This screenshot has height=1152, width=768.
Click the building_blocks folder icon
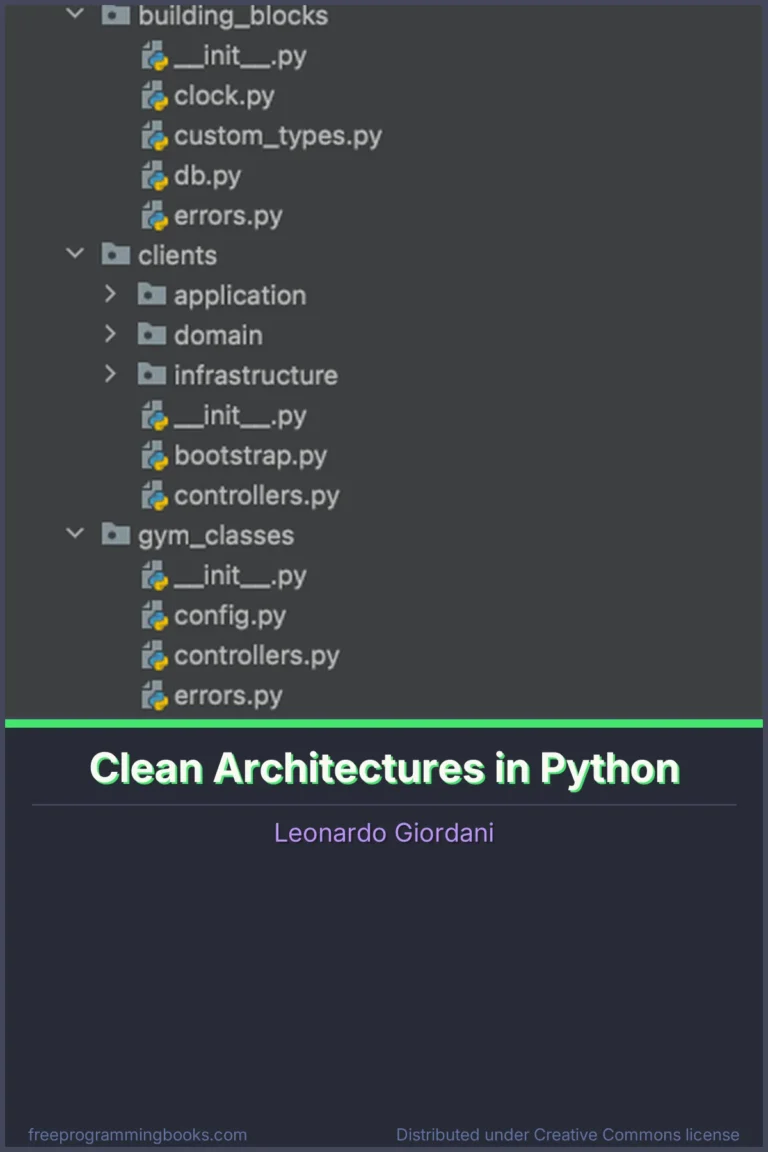pyautogui.click(x=115, y=15)
